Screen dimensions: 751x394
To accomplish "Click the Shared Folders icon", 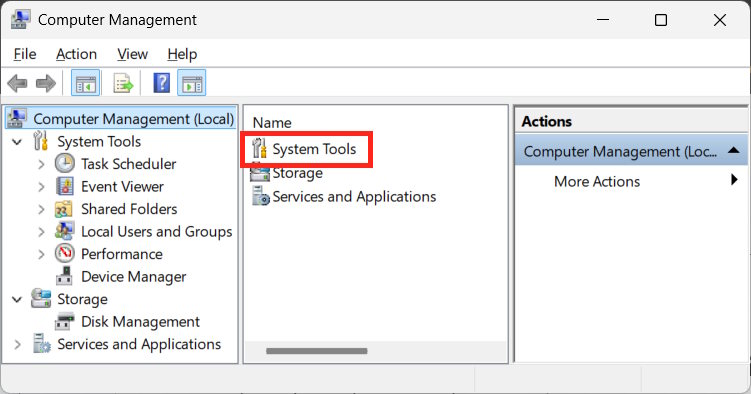I will coord(64,209).
